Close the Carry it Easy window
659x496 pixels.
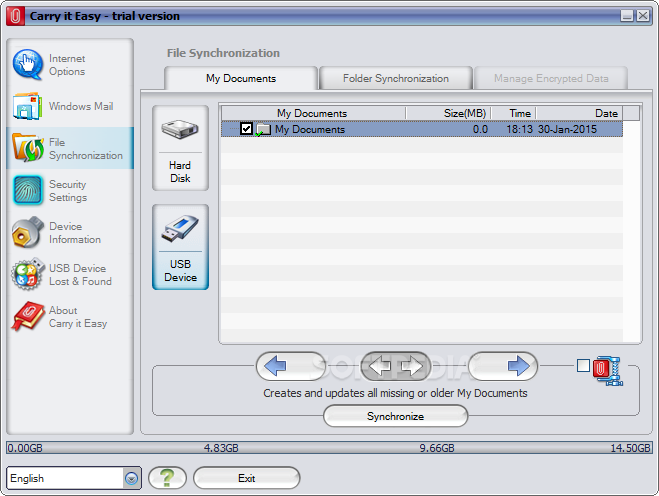pos(643,16)
